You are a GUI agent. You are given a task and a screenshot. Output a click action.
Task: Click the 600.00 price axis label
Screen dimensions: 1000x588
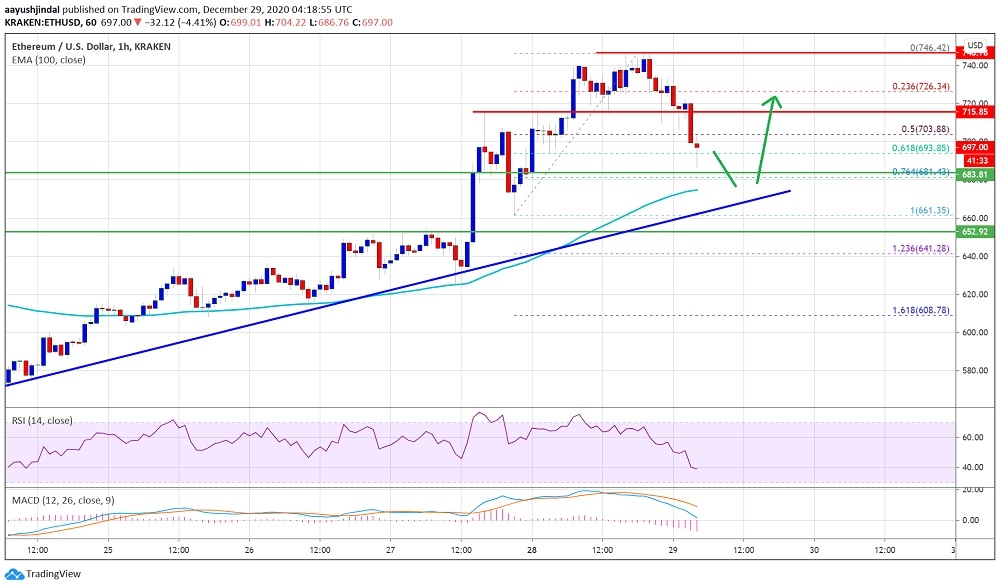click(976, 332)
